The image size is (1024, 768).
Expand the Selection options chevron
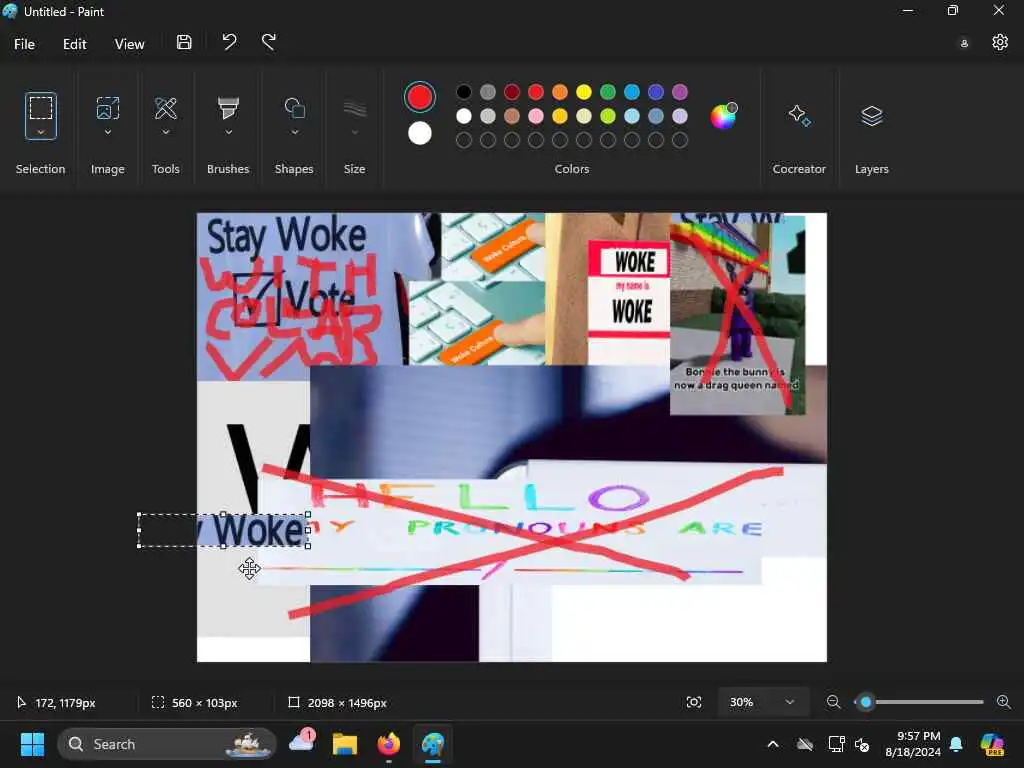(40, 132)
